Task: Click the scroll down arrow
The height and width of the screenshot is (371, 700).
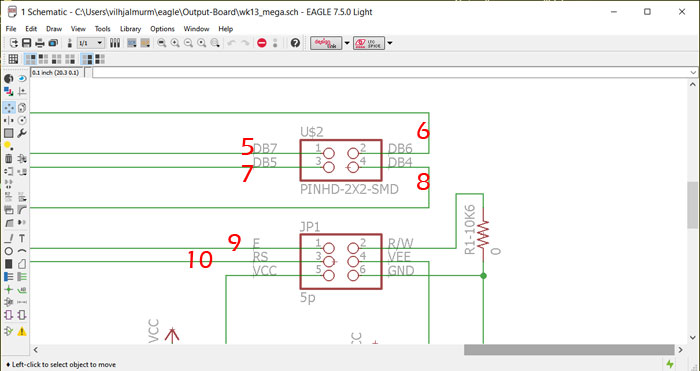Action: 693,338
